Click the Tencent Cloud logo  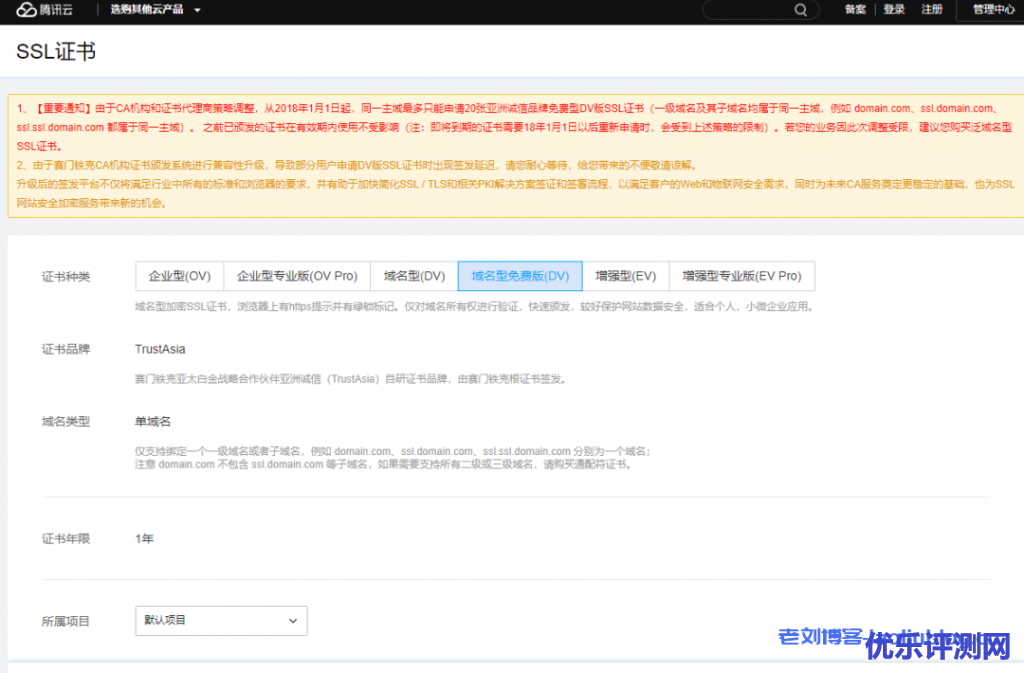tap(44, 10)
